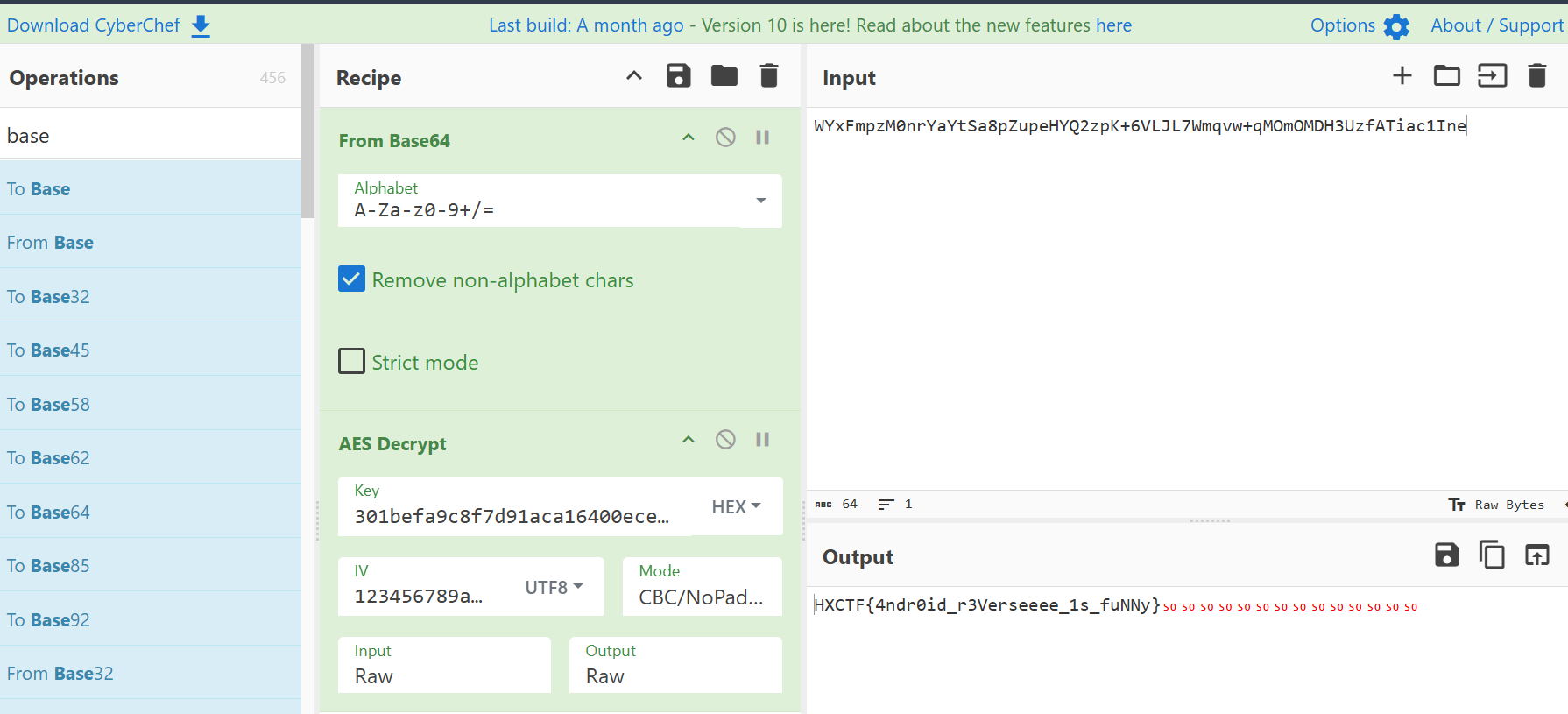
Task: Copy raw output to clipboard
Action: (x=1491, y=555)
